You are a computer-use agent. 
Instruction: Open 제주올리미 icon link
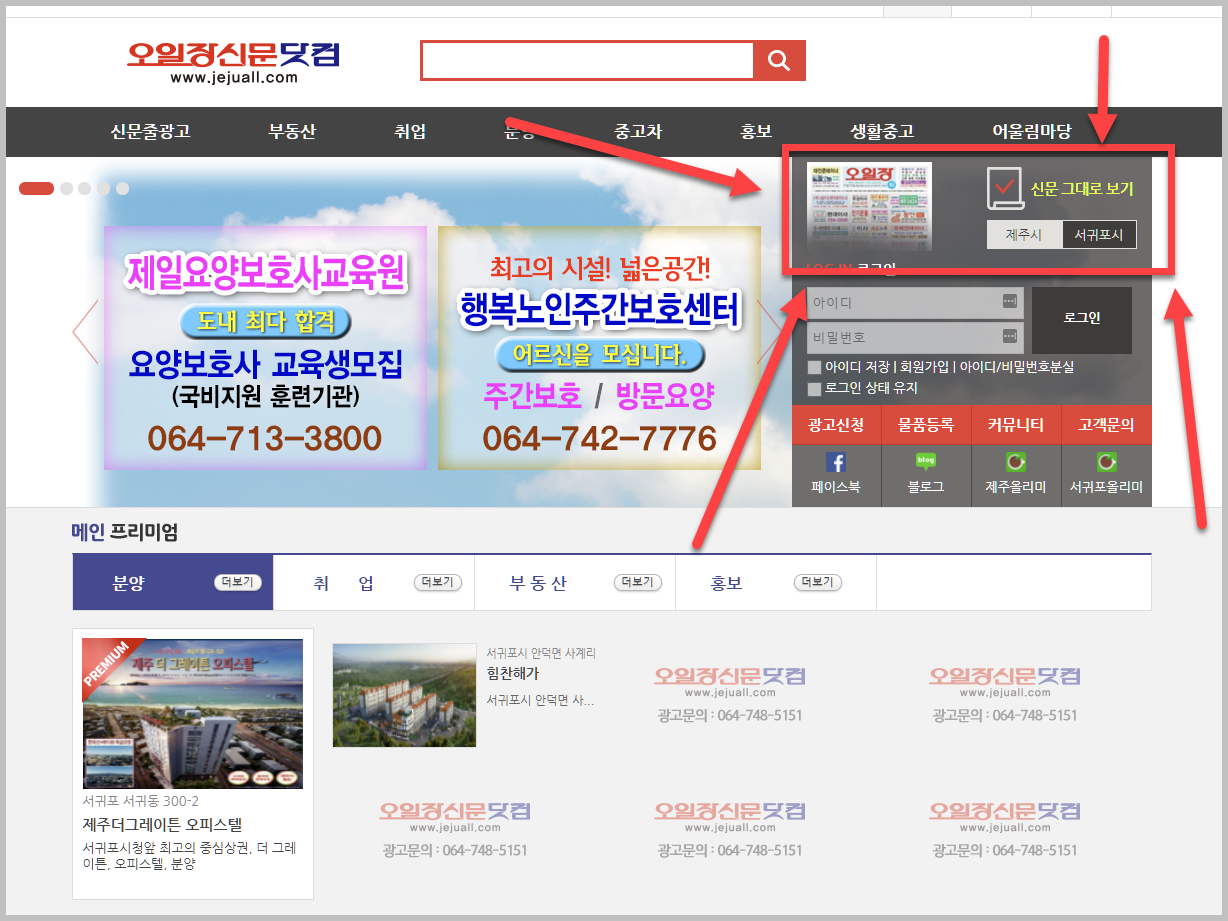(x=1016, y=463)
